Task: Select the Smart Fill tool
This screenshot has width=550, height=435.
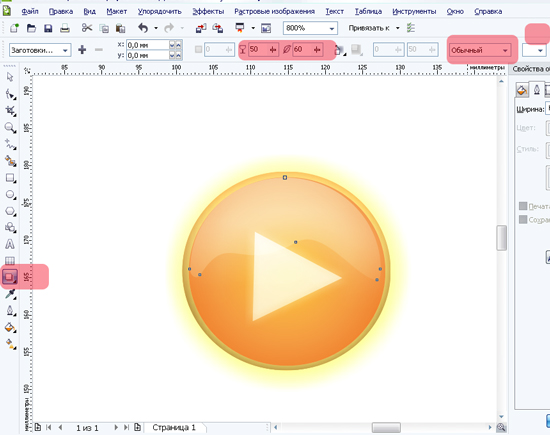Action: point(10,161)
